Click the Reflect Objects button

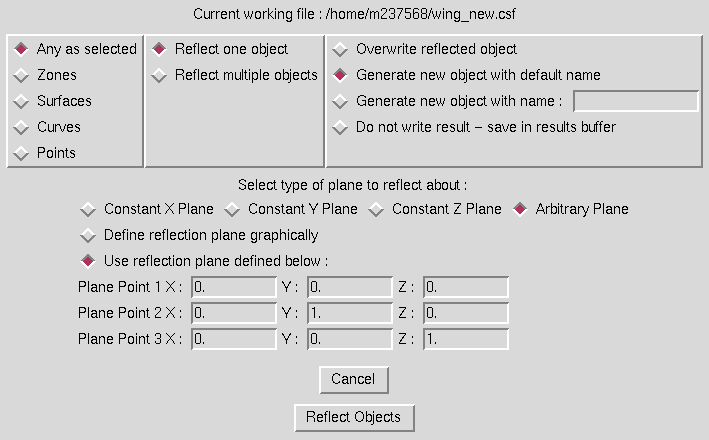(353, 417)
